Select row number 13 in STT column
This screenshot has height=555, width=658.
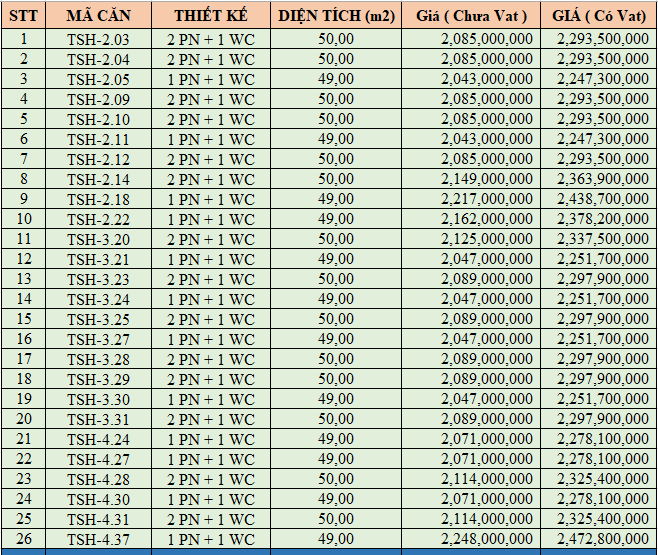(x=24, y=279)
